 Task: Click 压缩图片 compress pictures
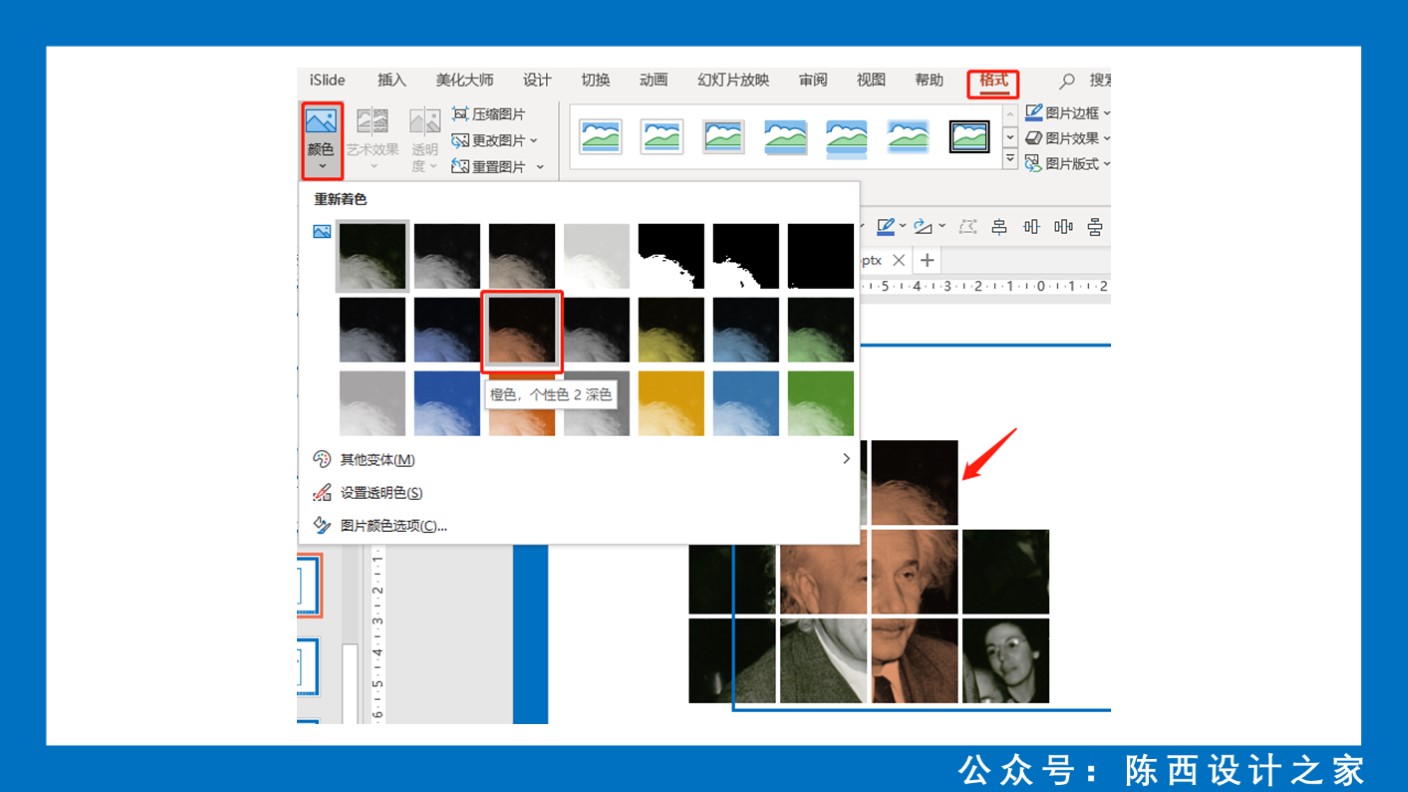[489, 114]
